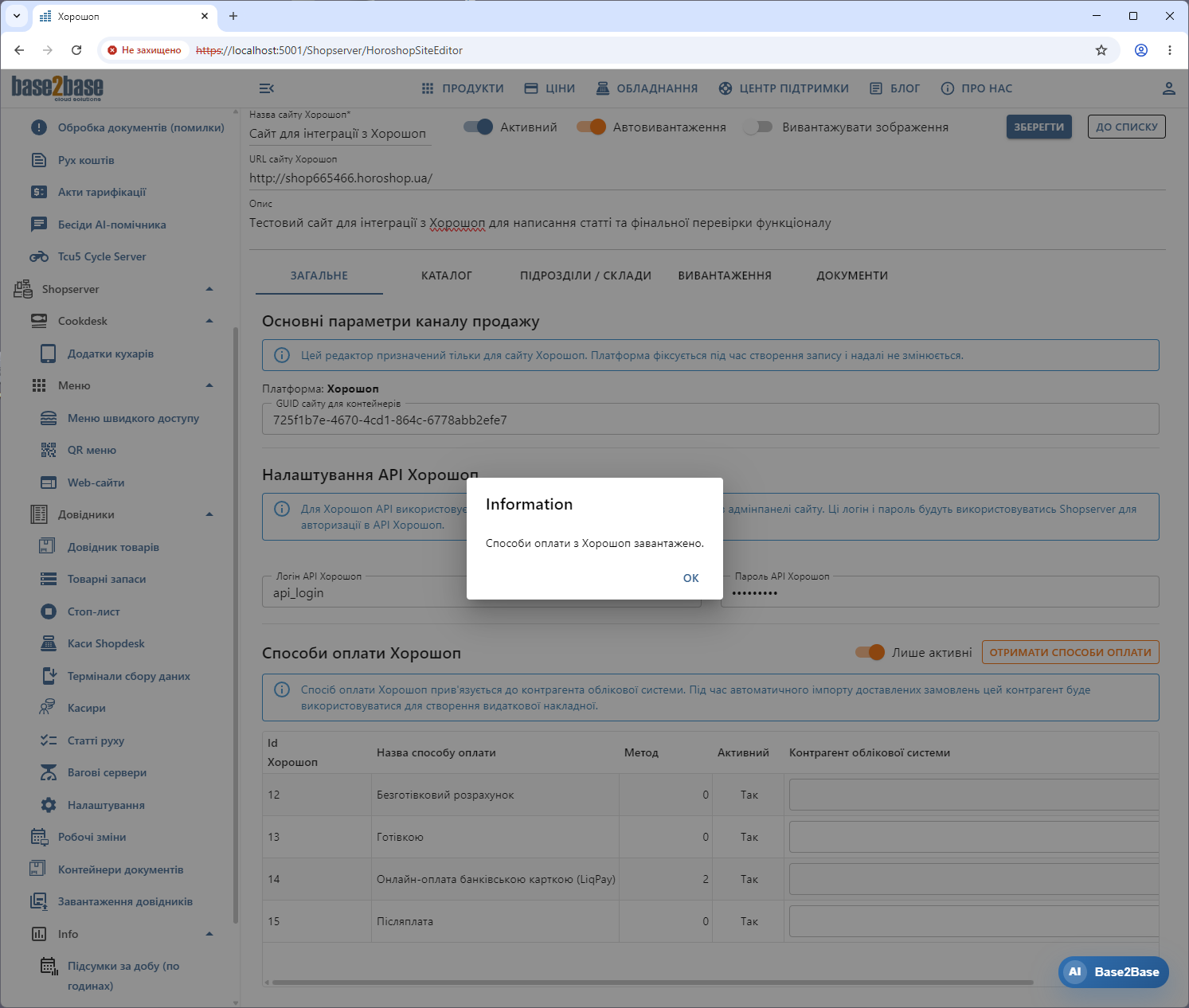Click the Касири people icon
The image size is (1189, 1008).
coord(48,708)
